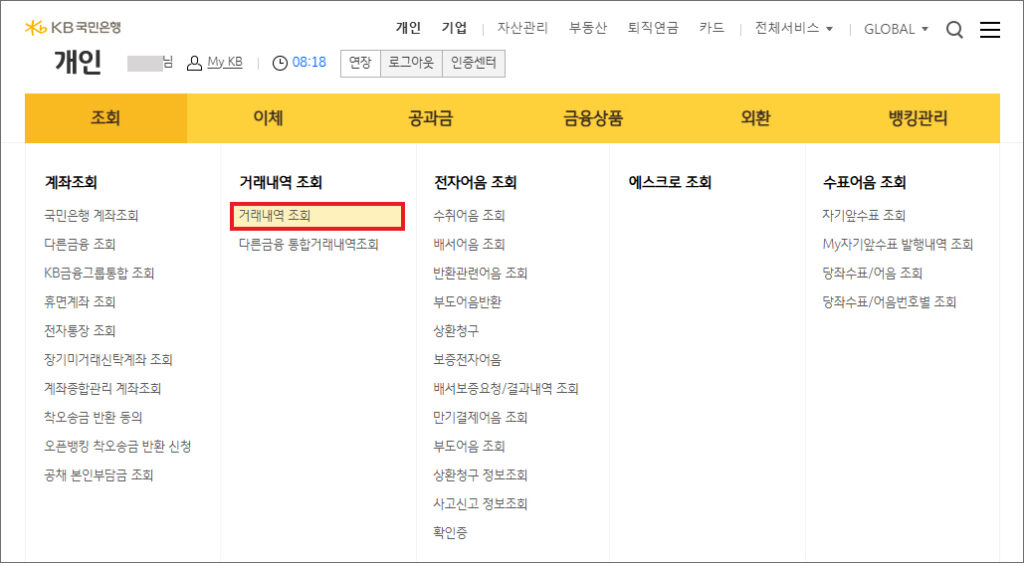The image size is (1024, 563).
Task: Open 자산관리 in the top navigation
Action: [522, 28]
